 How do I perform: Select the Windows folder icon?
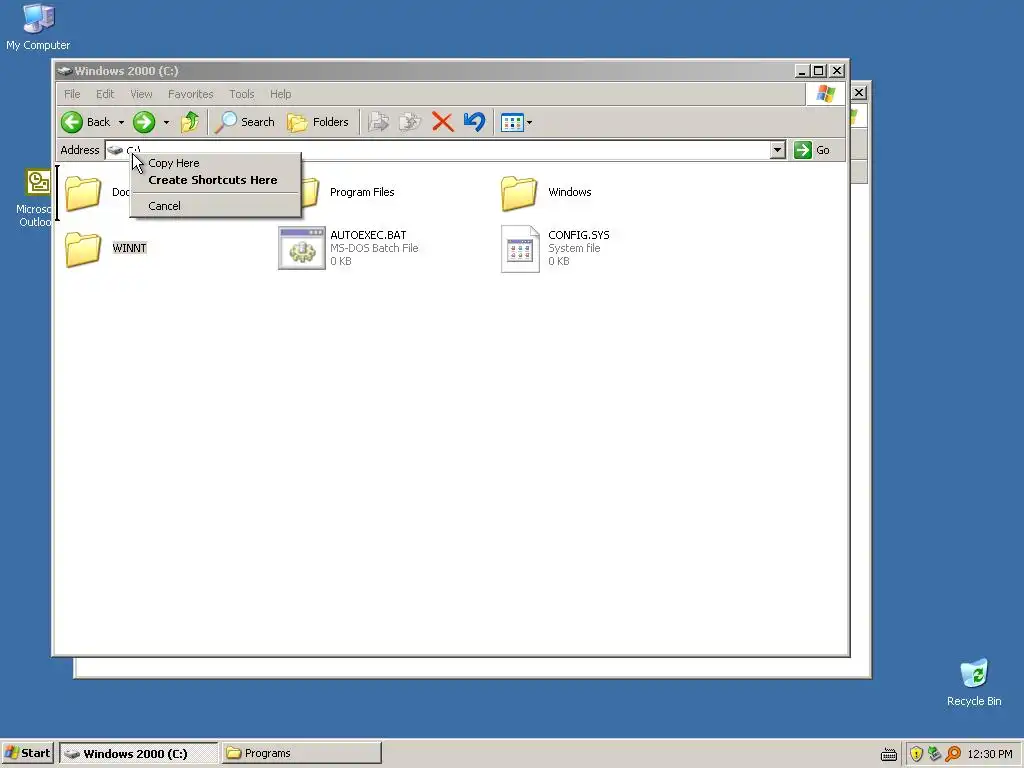[x=519, y=193]
